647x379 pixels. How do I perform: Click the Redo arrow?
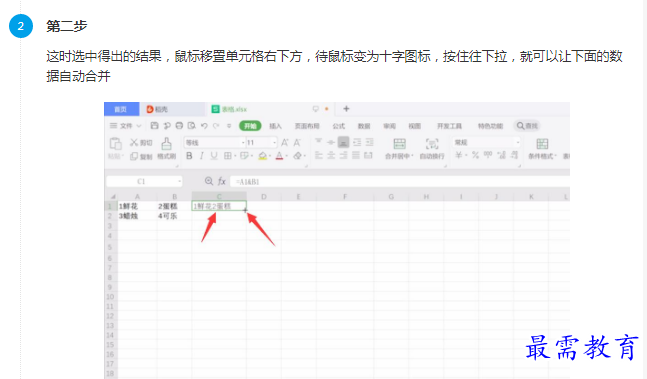216,125
